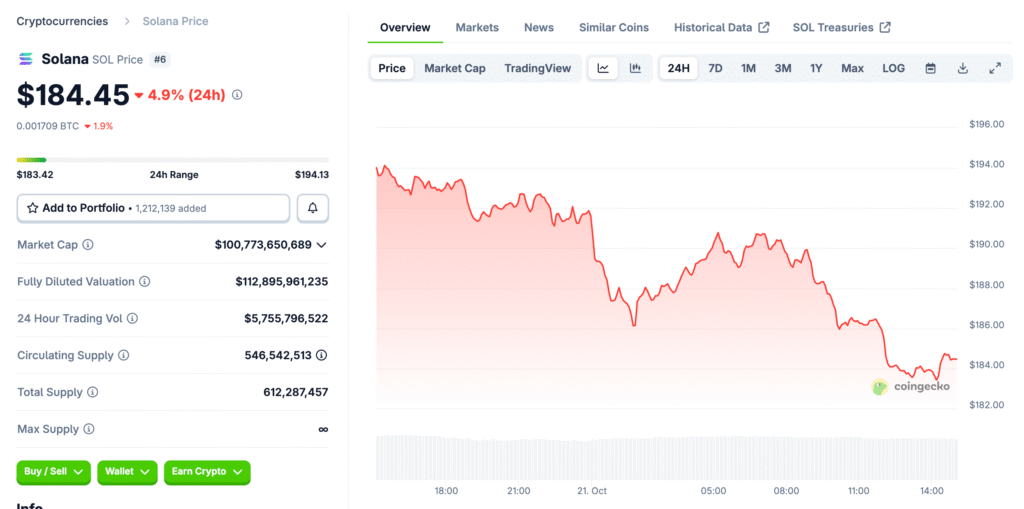Select the 7D time range

click(715, 68)
